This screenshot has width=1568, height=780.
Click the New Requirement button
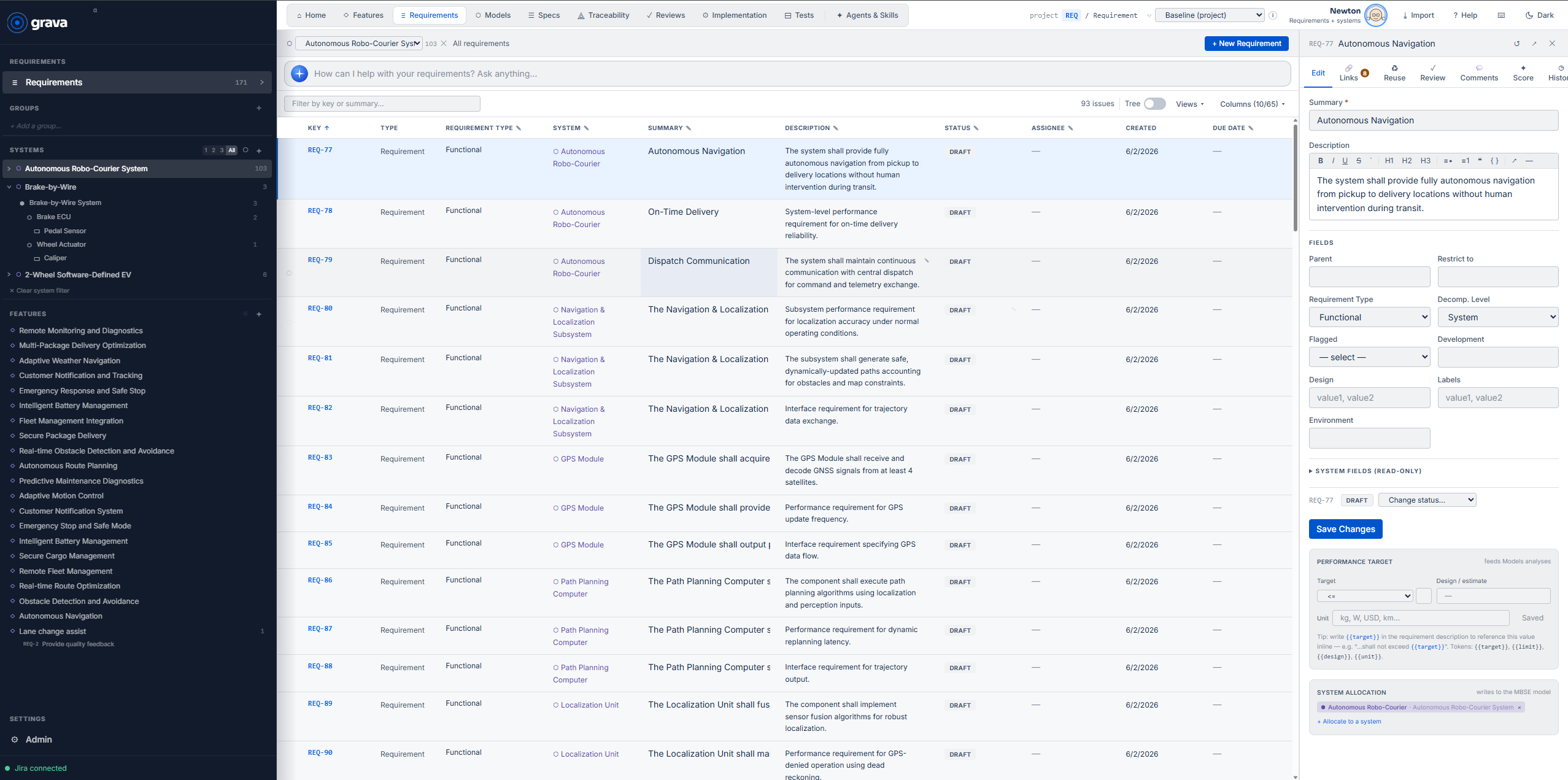point(1246,44)
